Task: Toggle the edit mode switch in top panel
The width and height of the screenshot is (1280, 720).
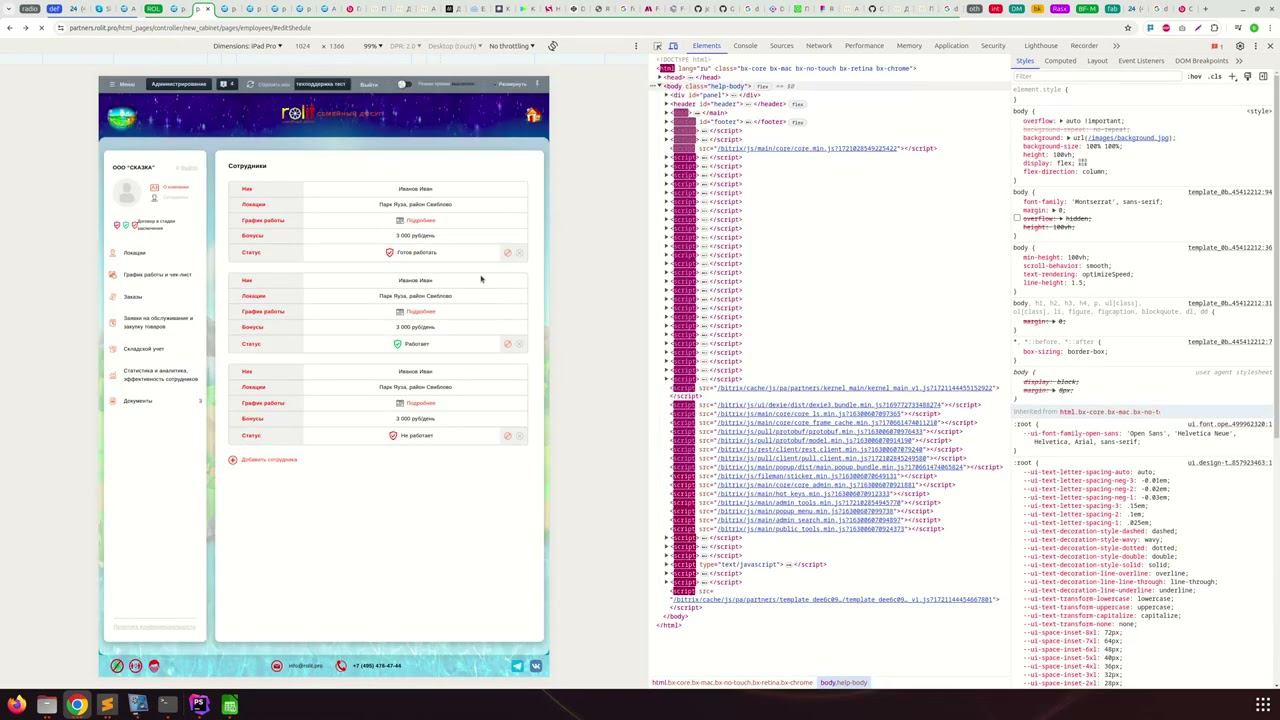Action: (403, 84)
